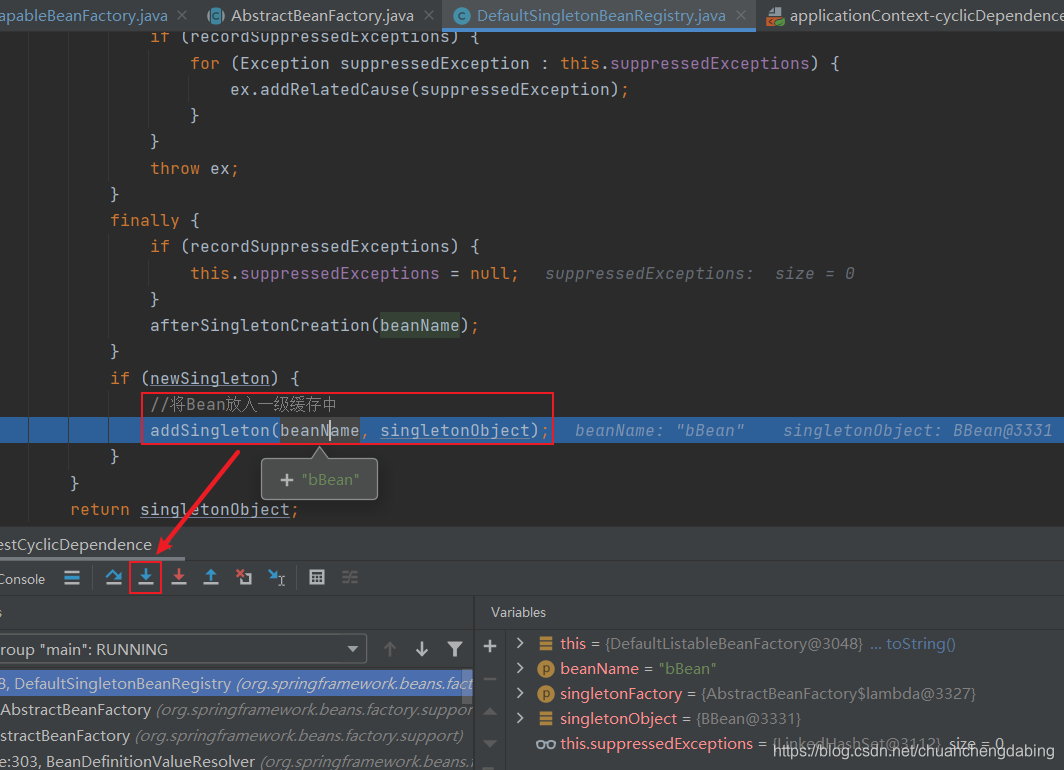The width and height of the screenshot is (1064, 770).
Task: Click afterSingletonCreation call in code
Action: [260, 326]
